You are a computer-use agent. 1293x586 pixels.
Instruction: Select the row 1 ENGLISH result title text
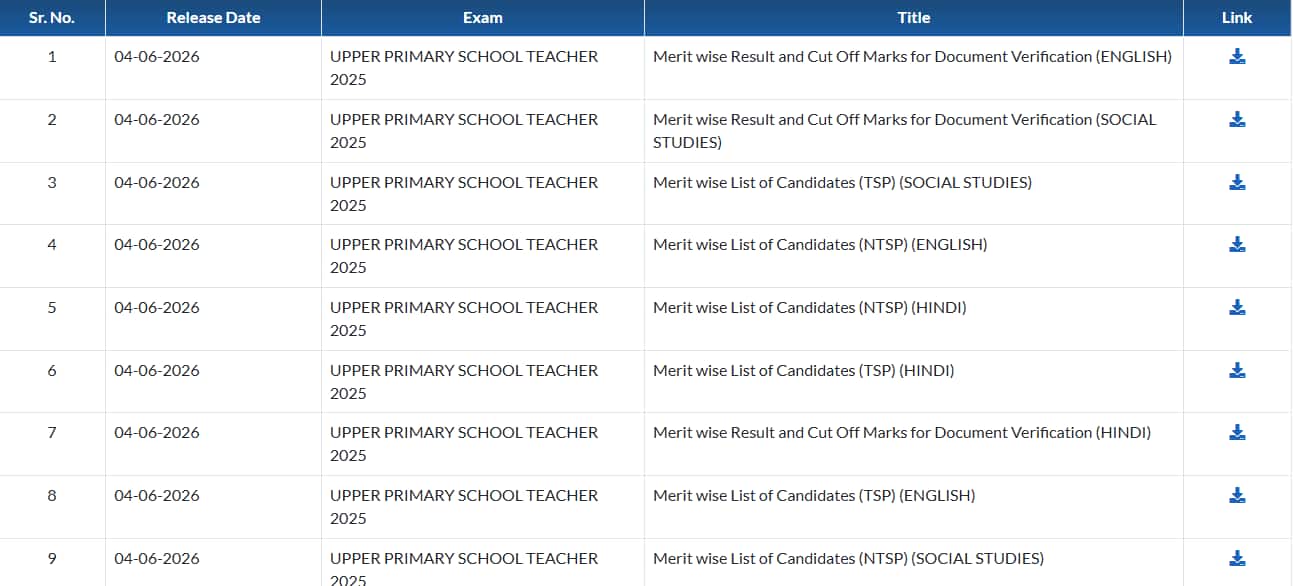pos(912,57)
